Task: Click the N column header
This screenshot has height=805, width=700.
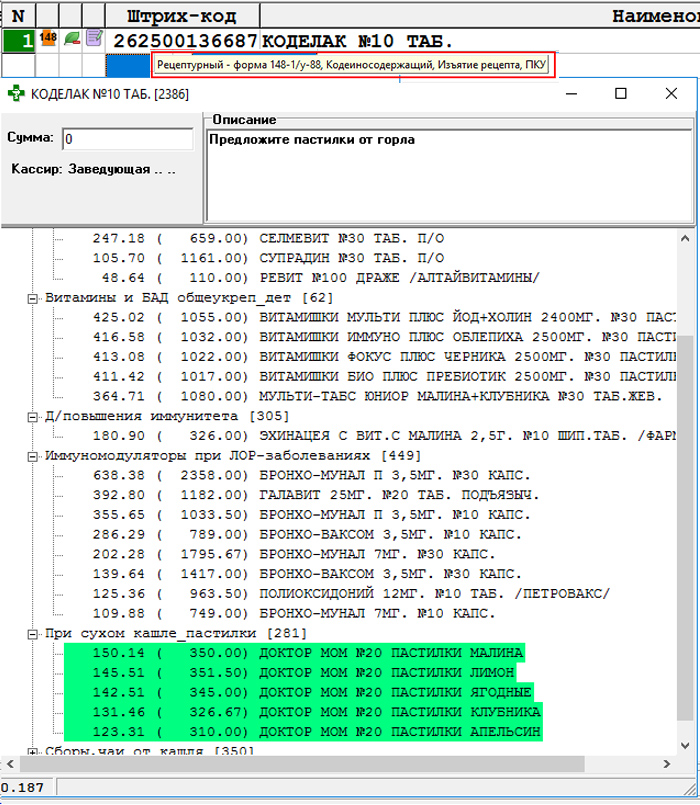Action: point(18,16)
